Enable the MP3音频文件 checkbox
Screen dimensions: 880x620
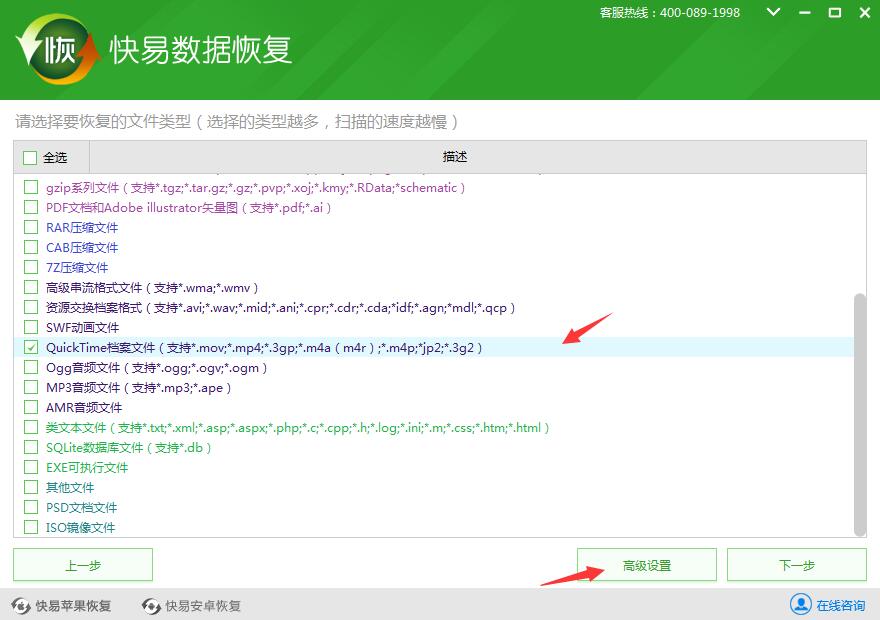click(x=31, y=387)
